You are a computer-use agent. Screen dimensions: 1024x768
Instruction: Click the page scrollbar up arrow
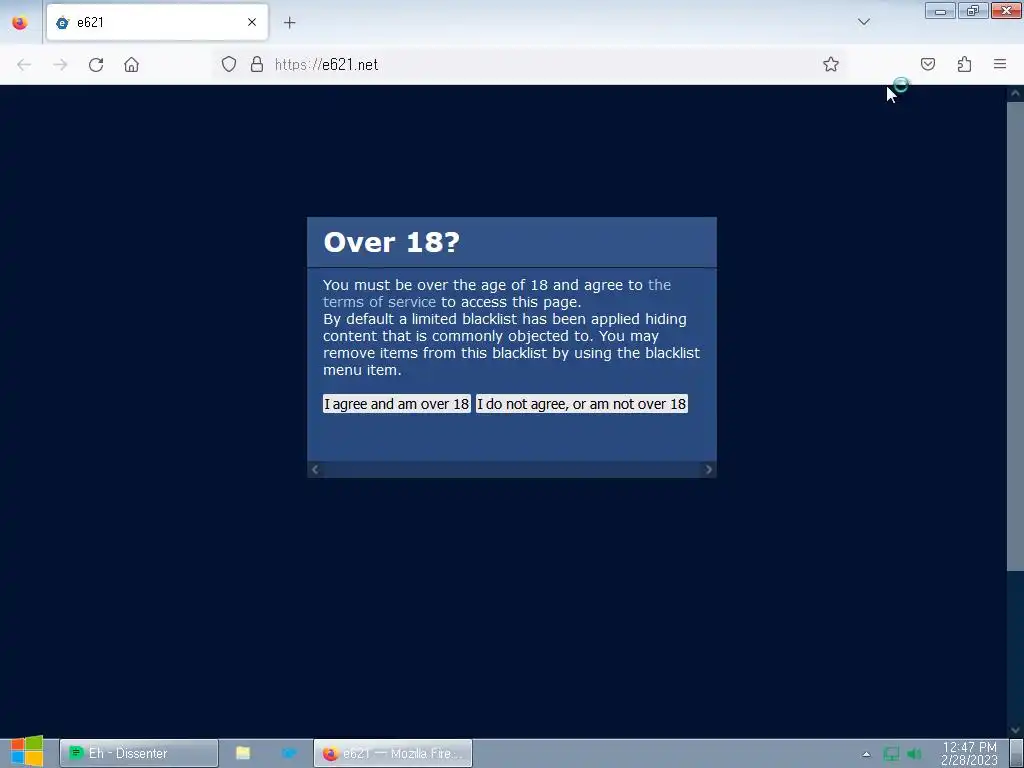(1015, 93)
